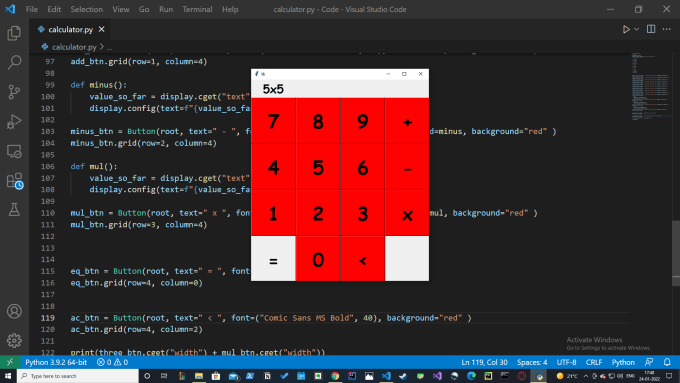This screenshot has height=383, width=680.
Task: Click the plus button in calculator
Action: (407, 121)
